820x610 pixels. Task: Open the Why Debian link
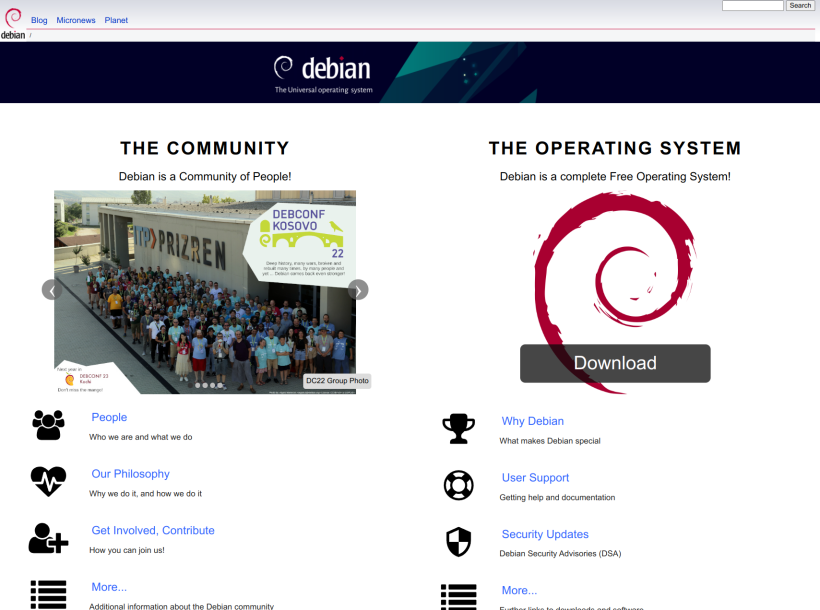tap(532, 421)
